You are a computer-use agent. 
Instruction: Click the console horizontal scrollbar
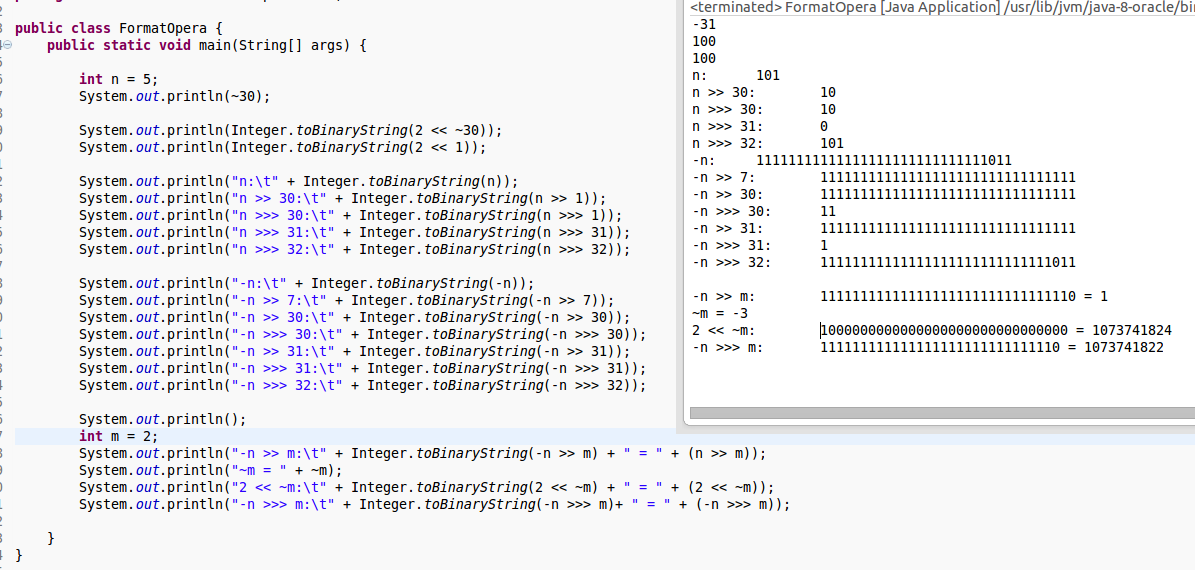(940, 412)
